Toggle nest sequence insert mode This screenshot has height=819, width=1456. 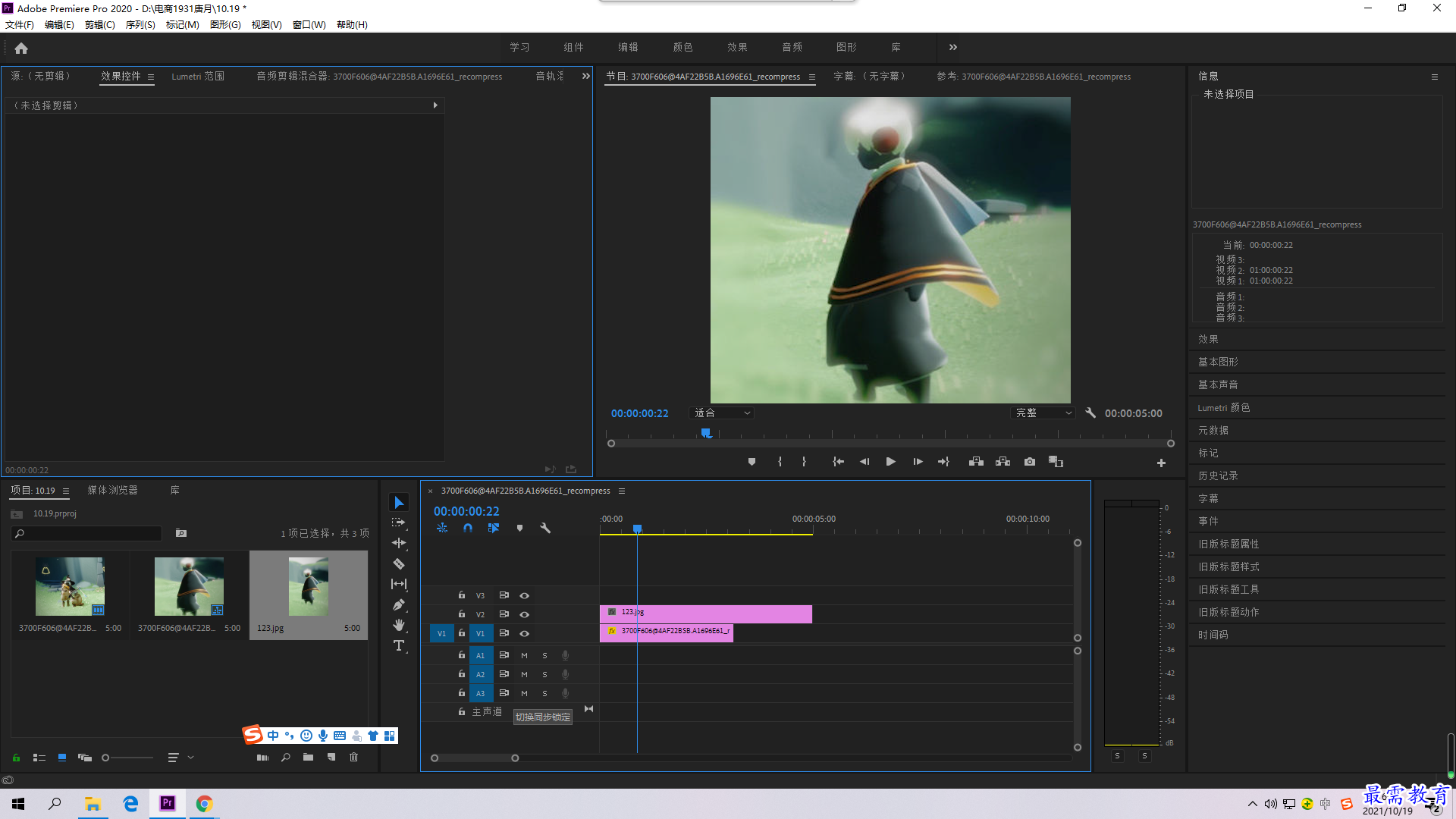[x=442, y=528]
